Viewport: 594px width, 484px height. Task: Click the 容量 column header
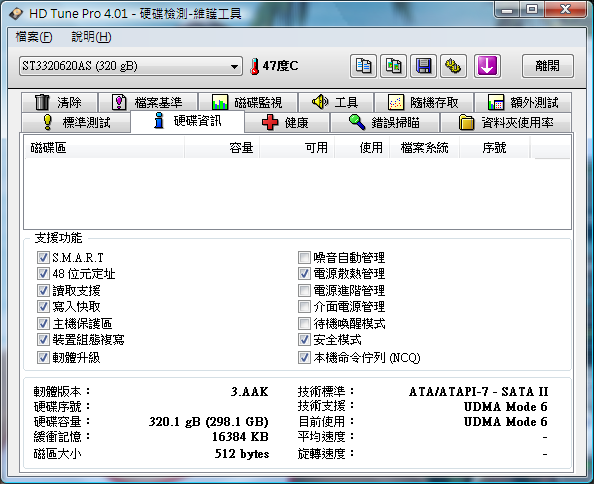222,147
